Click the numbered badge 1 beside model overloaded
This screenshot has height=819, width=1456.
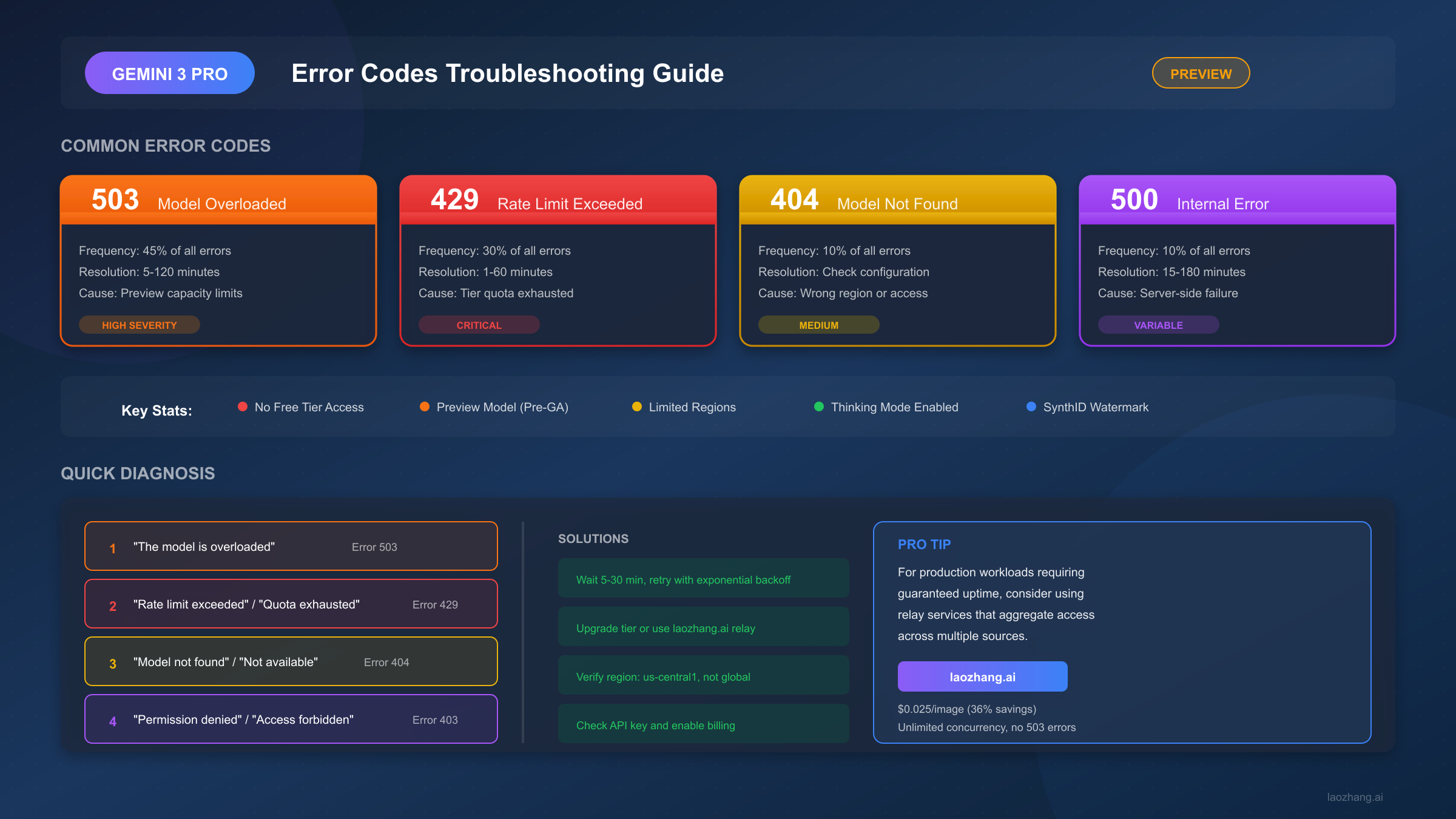(x=112, y=547)
